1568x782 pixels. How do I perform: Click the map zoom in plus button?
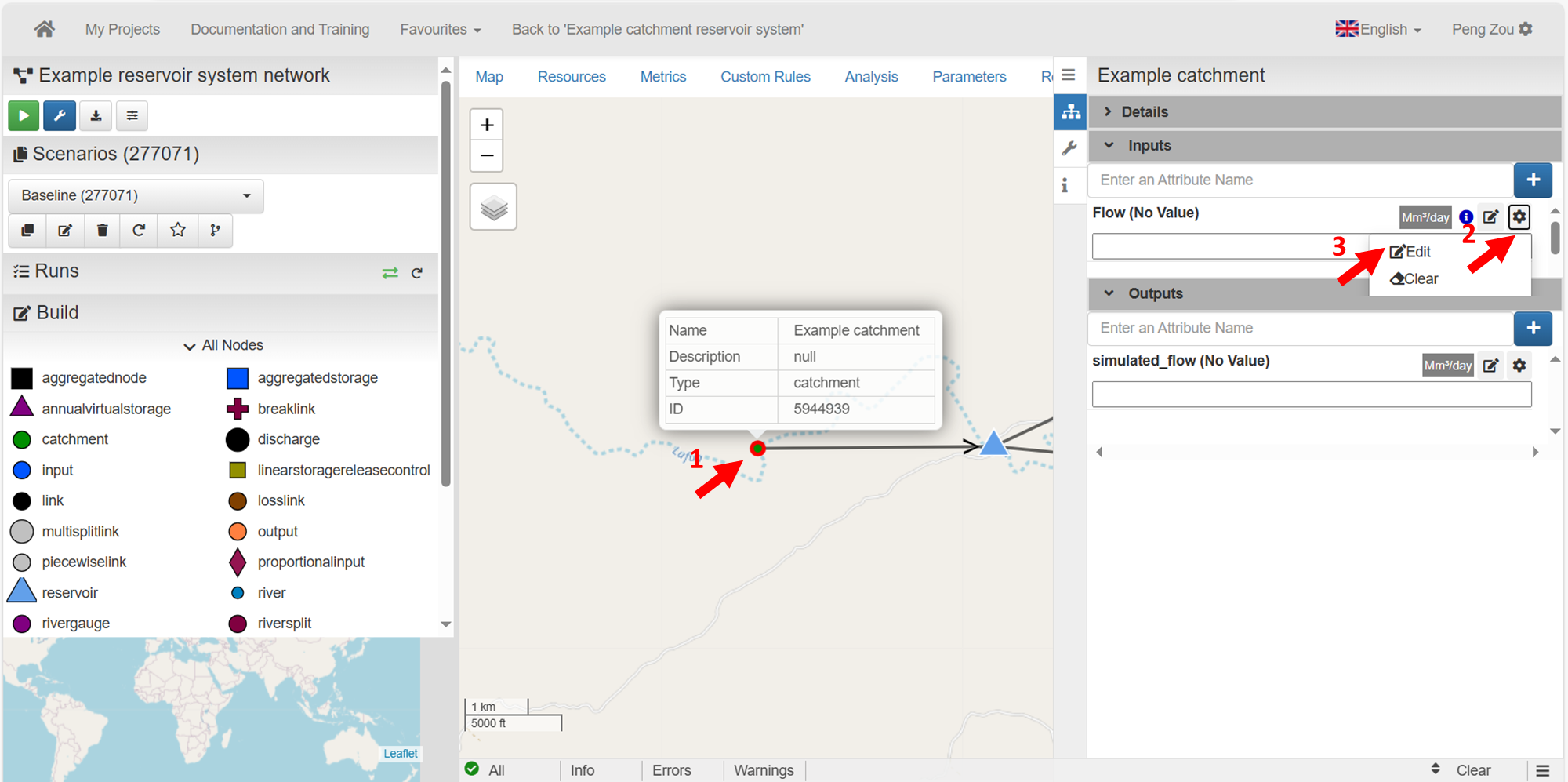pos(487,125)
